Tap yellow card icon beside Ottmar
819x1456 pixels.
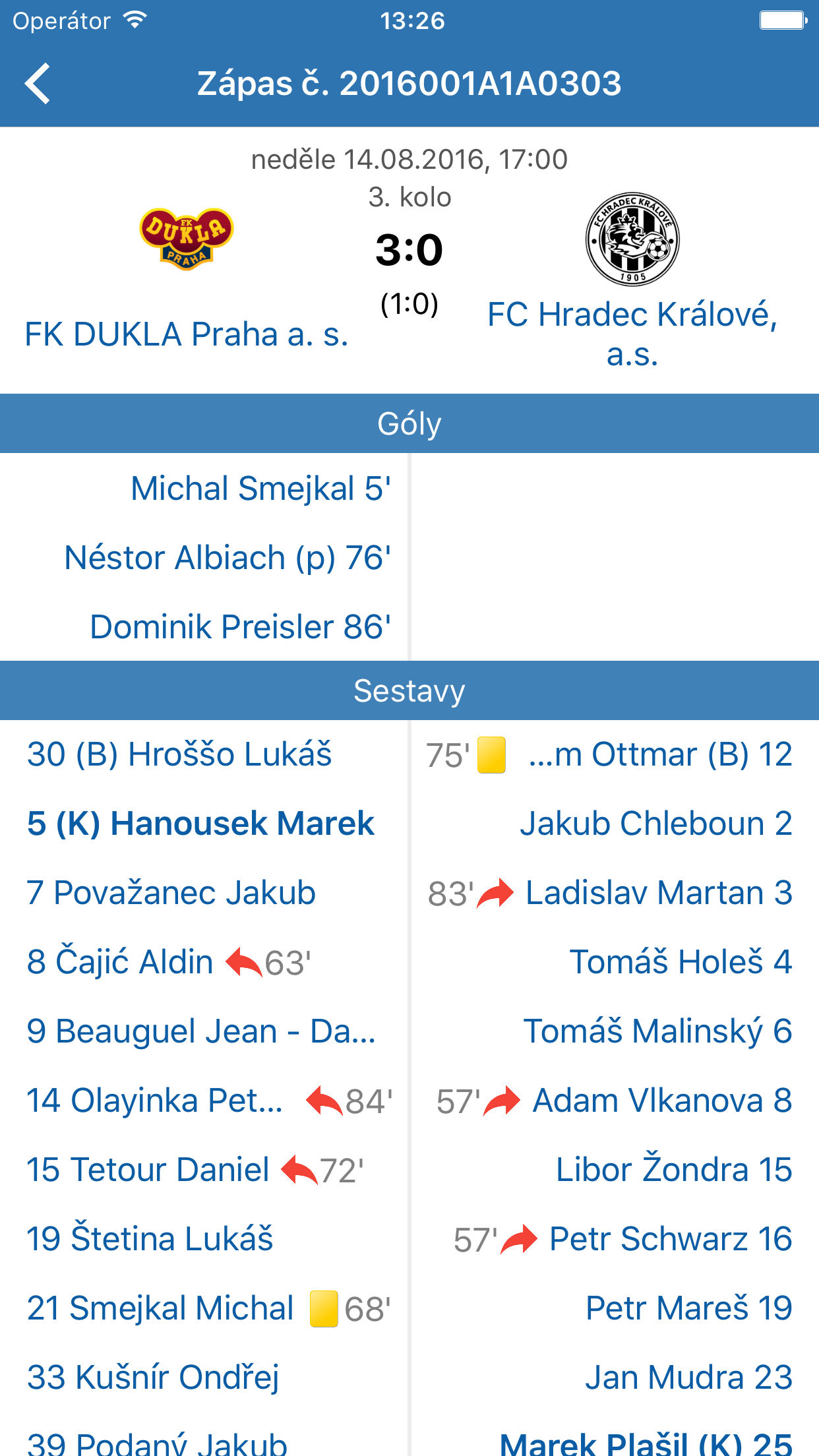coord(491,755)
